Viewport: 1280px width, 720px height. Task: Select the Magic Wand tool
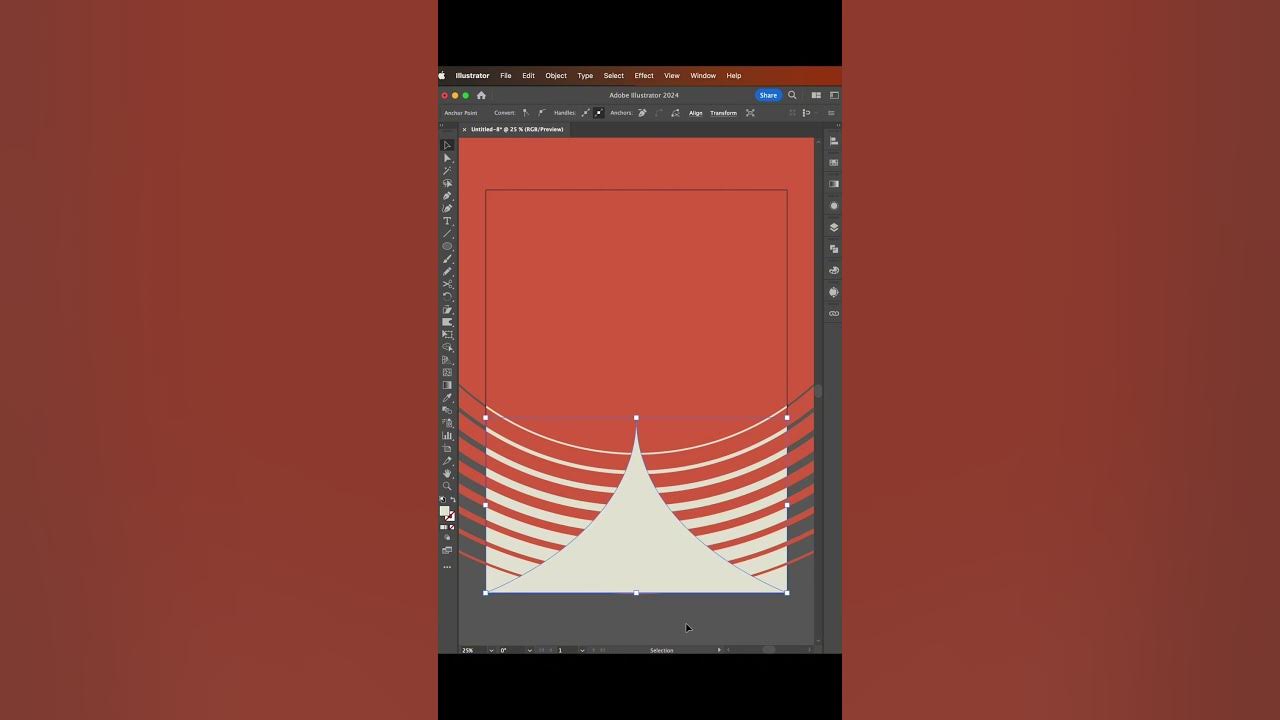(x=447, y=171)
